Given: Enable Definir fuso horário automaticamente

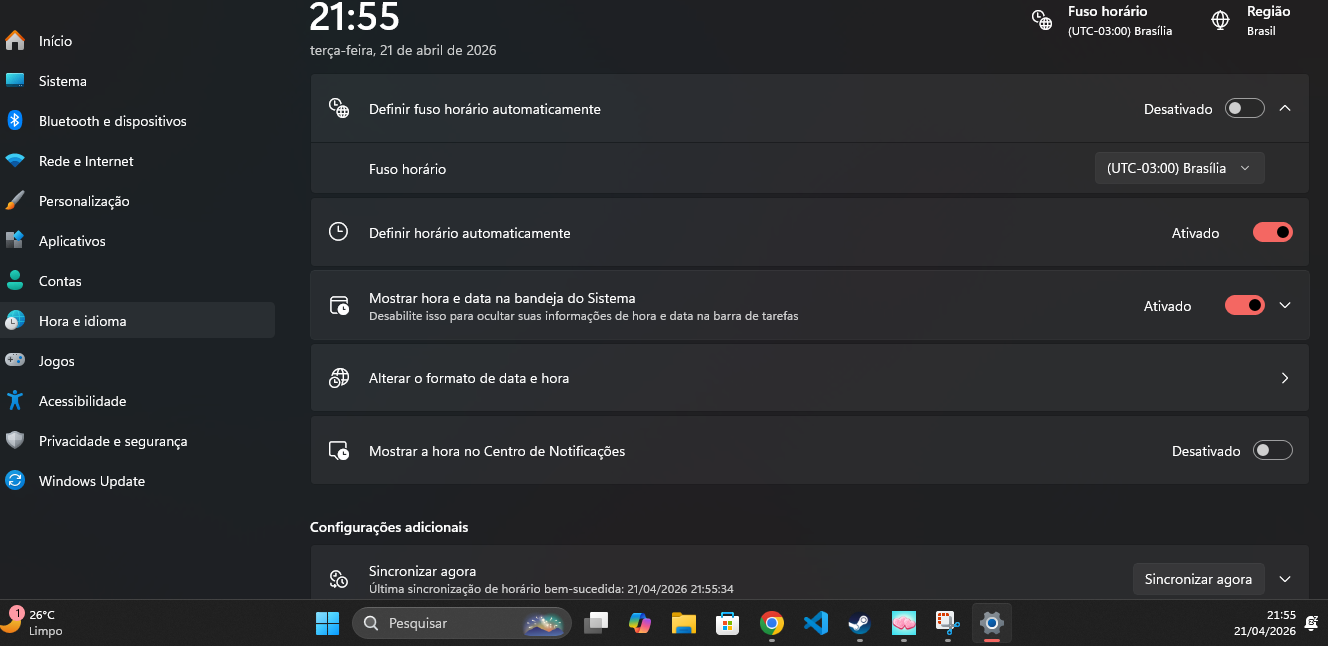Looking at the screenshot, I should click(1245, 109).
